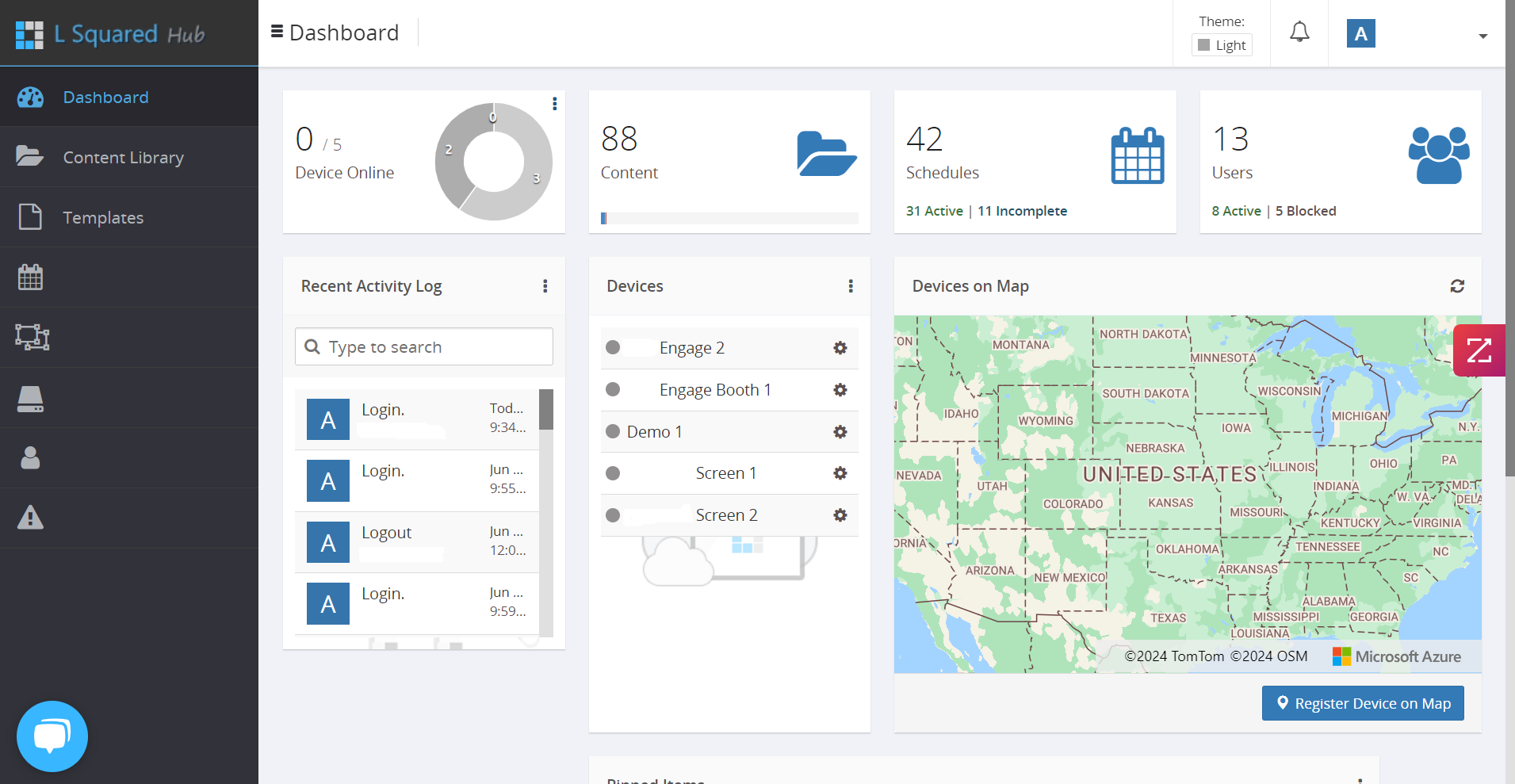1515x784 pixels.
Task: Open the chat support bubble
Action: pos(52,736)
